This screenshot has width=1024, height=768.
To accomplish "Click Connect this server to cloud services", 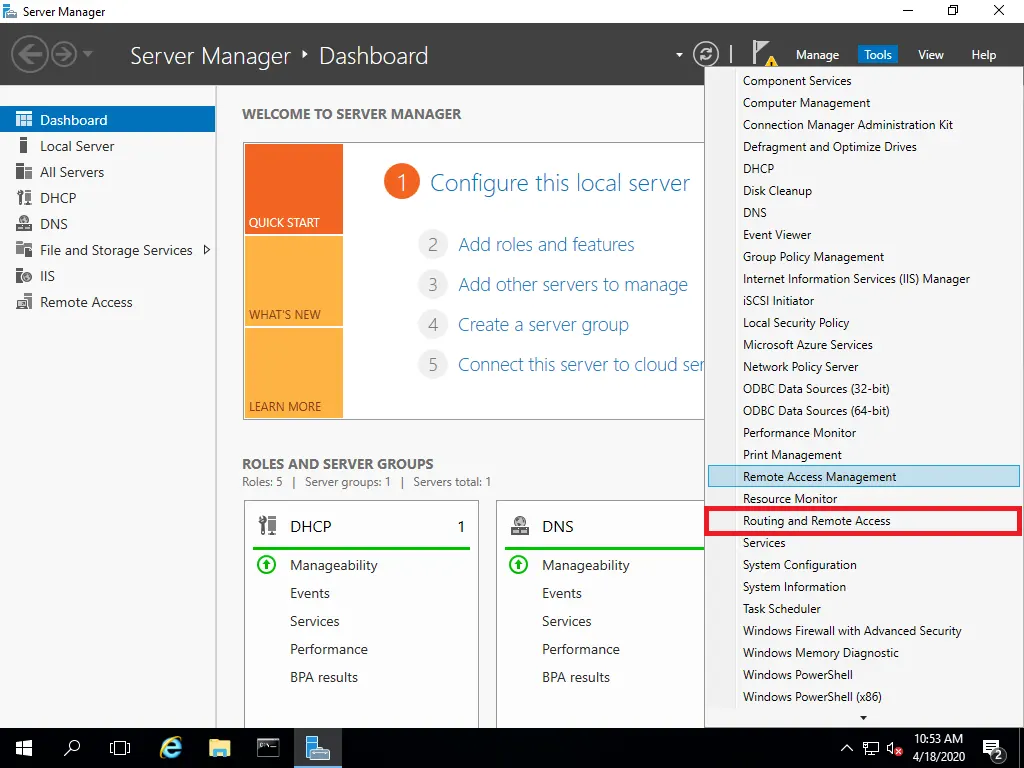I will coord(581,364).
